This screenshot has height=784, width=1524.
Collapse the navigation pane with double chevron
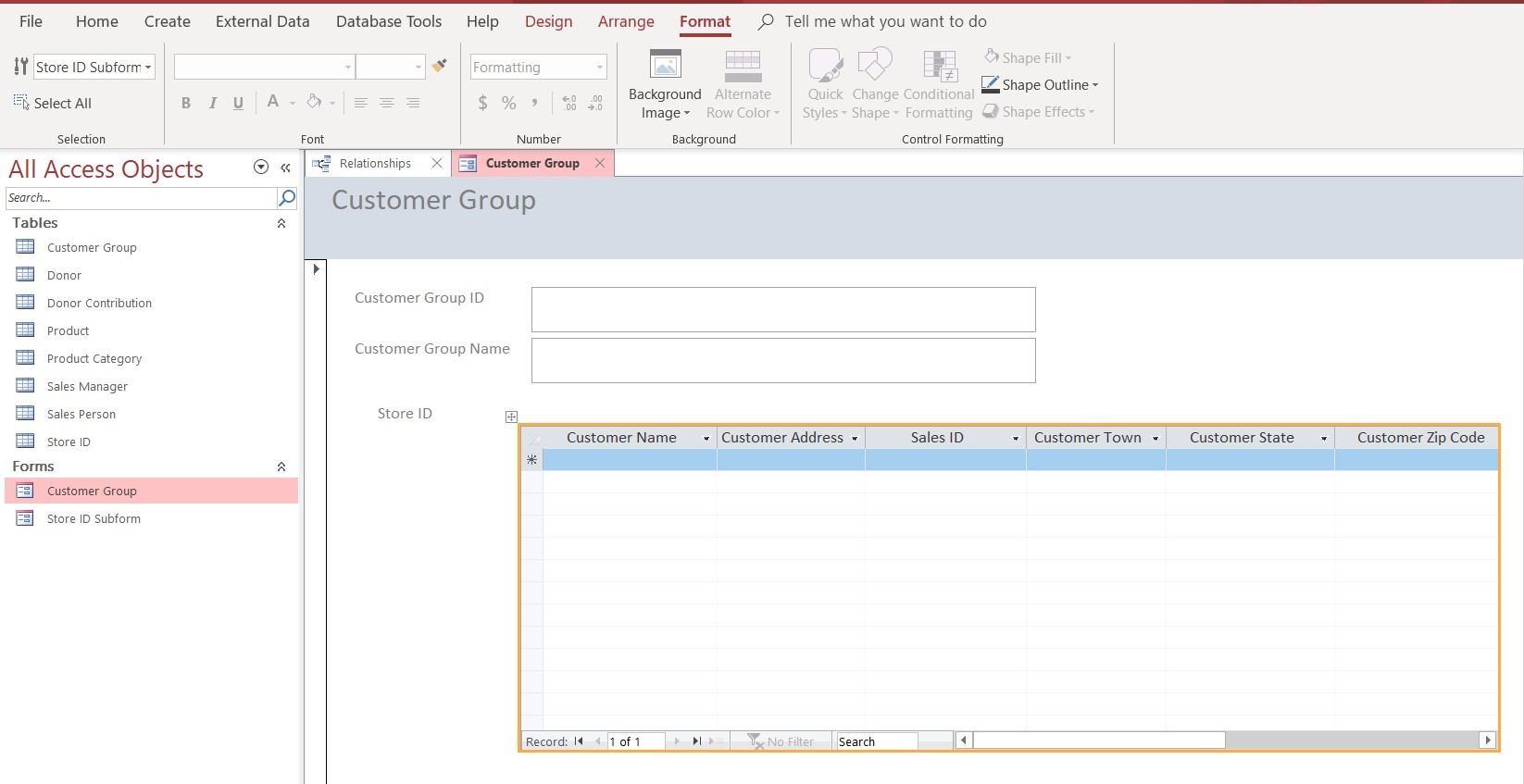285,168
